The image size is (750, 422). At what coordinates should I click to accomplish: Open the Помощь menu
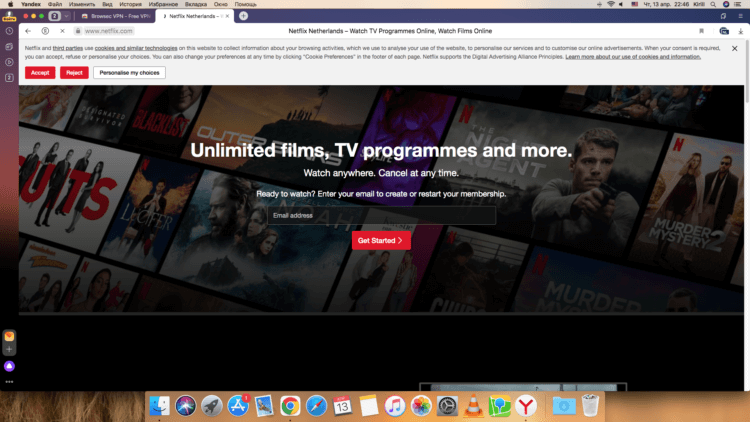pos(245,4)
